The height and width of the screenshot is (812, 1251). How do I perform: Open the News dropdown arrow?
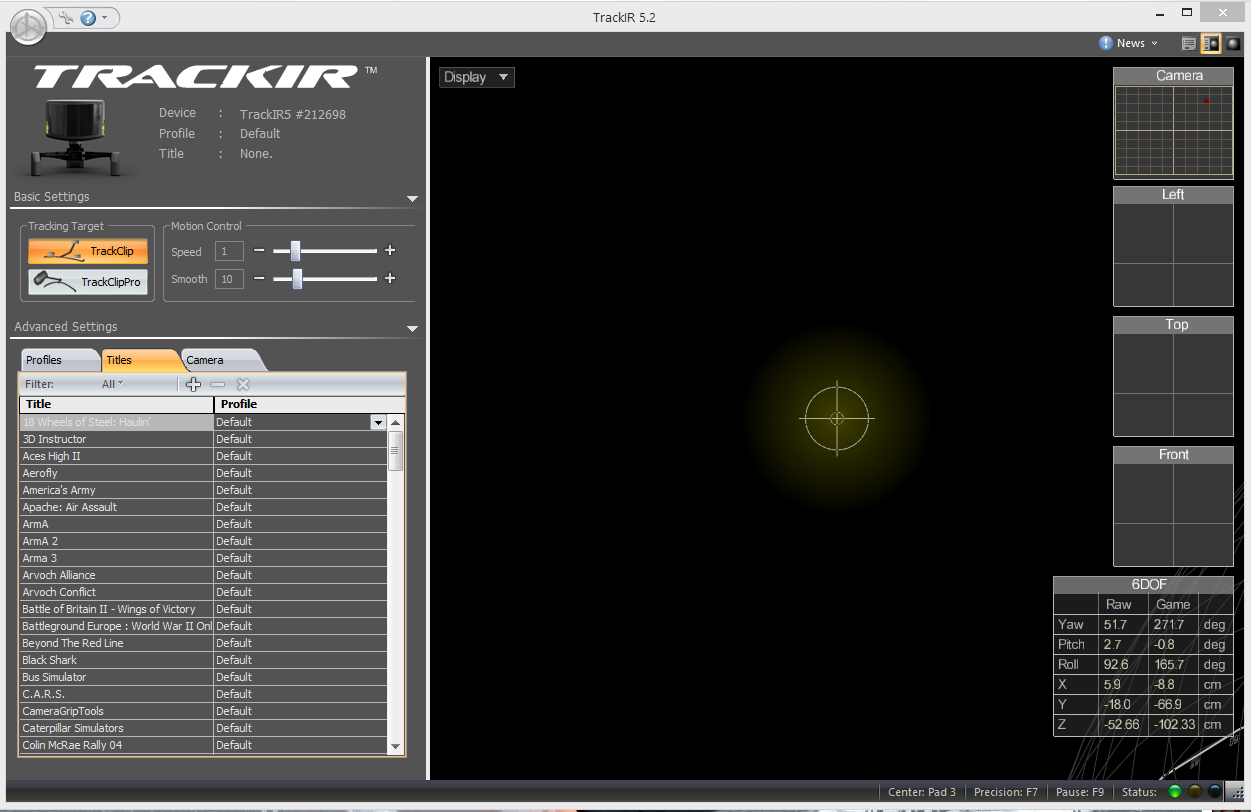pyautogui.click(x=1155, y=44)
